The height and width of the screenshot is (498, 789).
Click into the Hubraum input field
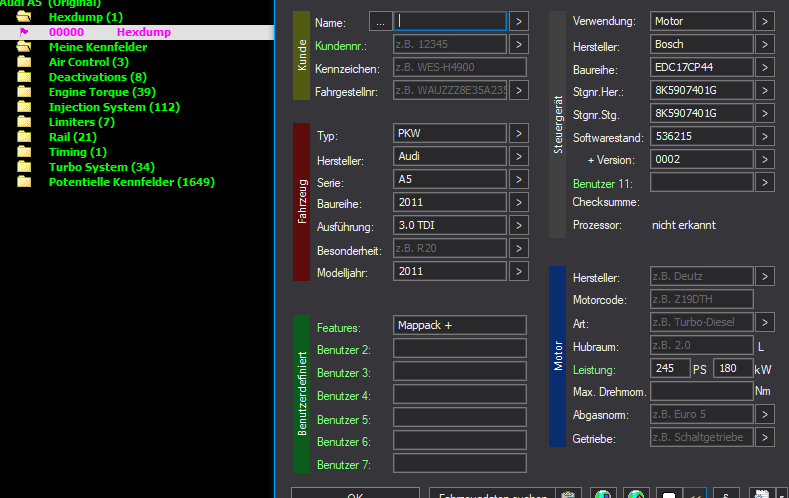pyautogui.click(x=701, y=346)
